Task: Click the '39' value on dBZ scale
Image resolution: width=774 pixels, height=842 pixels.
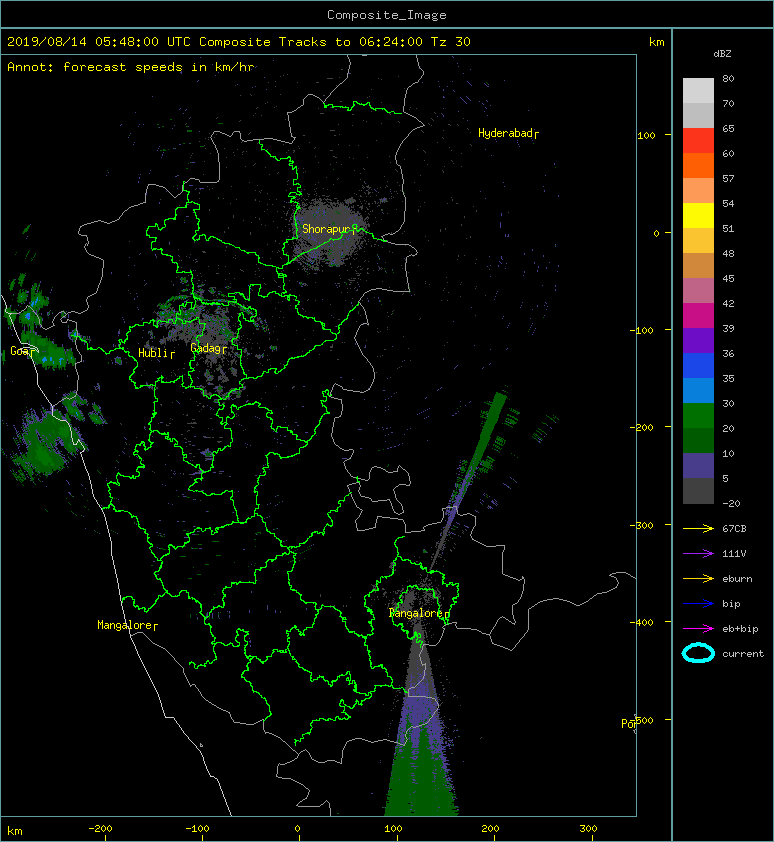Action: pyautogui.click(x=728, y=328)
